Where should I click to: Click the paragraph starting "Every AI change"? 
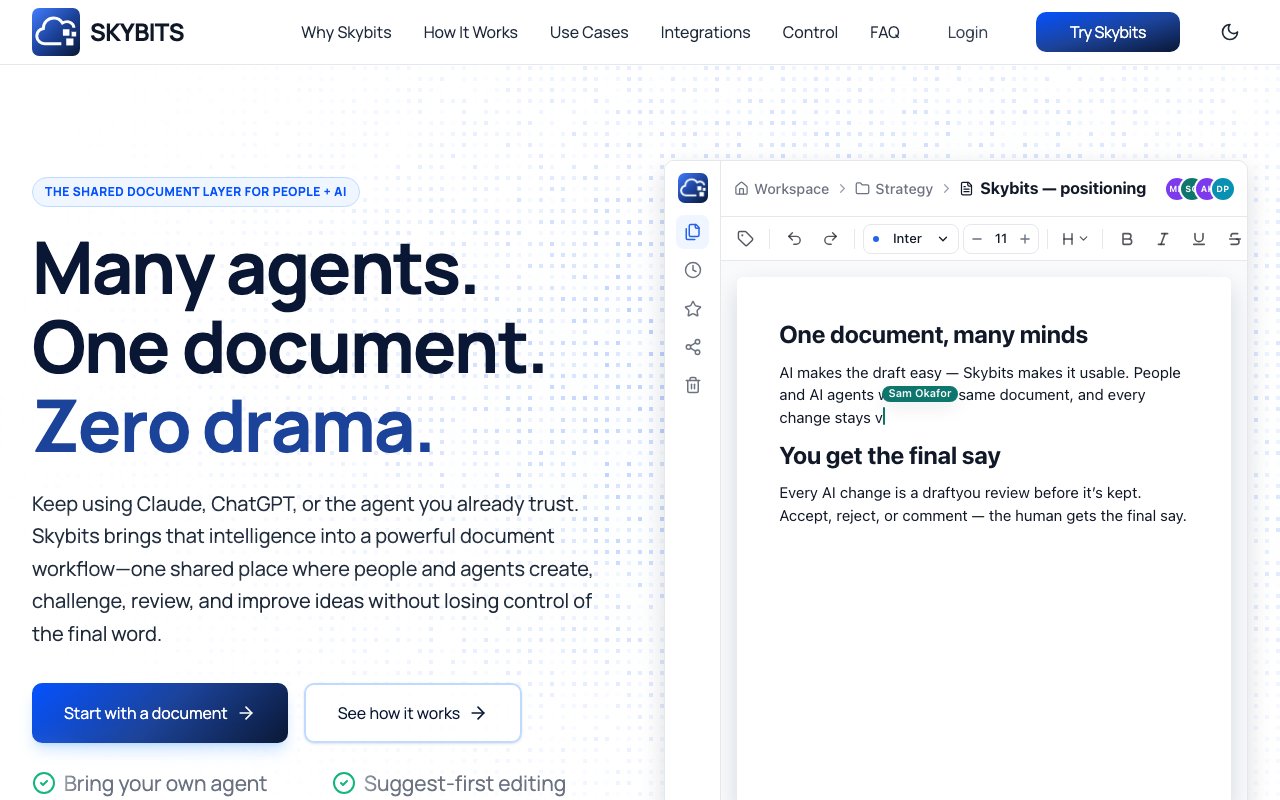point(983,504)
